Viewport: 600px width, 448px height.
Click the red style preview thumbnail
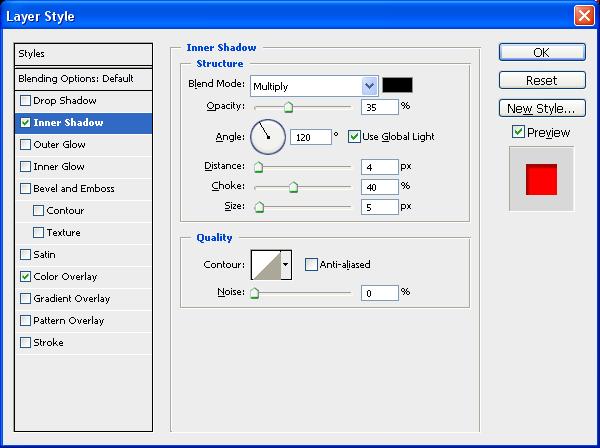click(x=541, y=179)
